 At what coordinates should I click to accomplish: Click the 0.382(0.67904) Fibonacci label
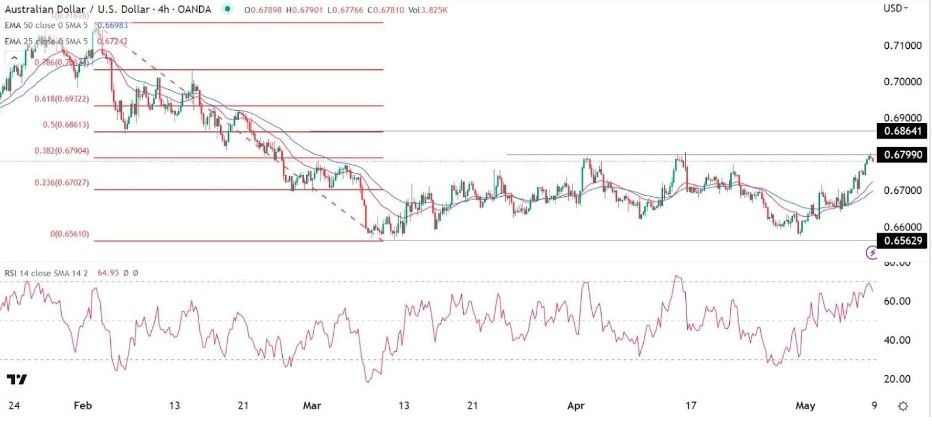(x=62, y=151)
